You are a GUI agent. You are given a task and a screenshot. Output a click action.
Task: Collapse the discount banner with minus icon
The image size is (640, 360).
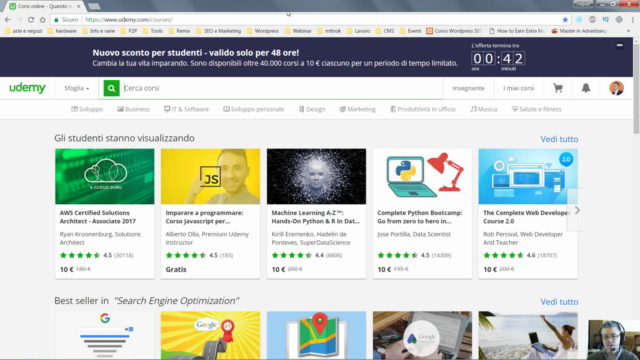point(620,45)
